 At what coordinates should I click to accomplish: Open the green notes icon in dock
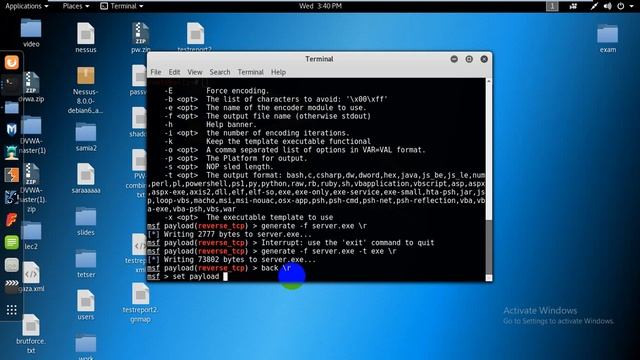point(12,242)
